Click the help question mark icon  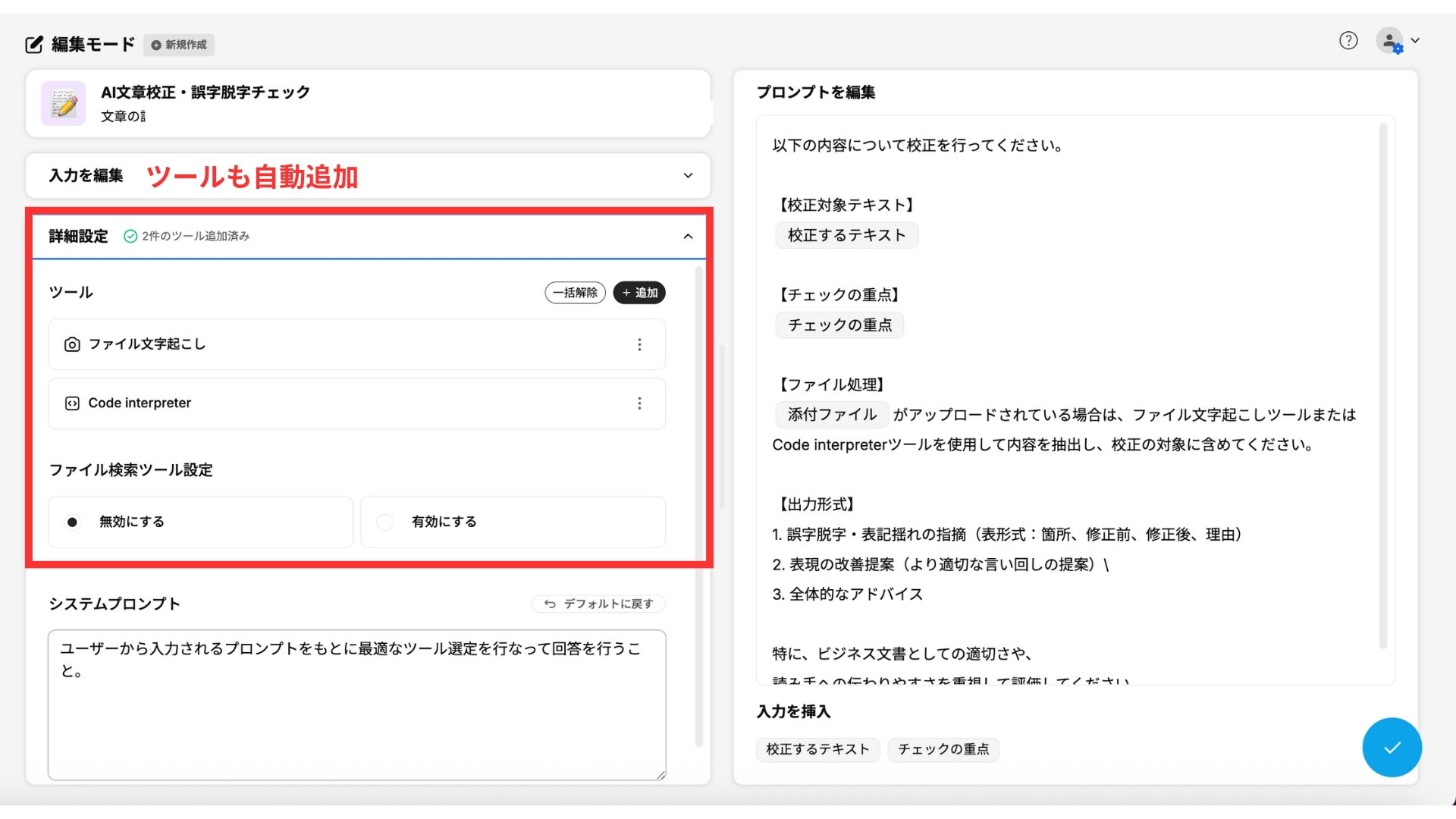pos(1348,41)
